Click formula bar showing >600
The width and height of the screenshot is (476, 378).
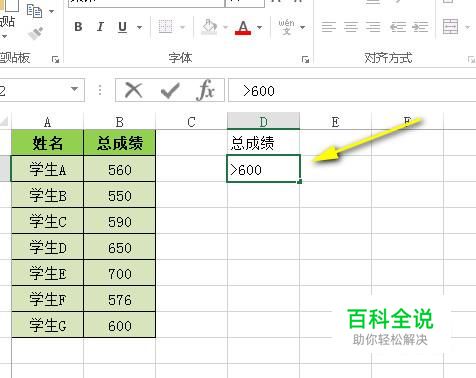click(x=352, y=90)
